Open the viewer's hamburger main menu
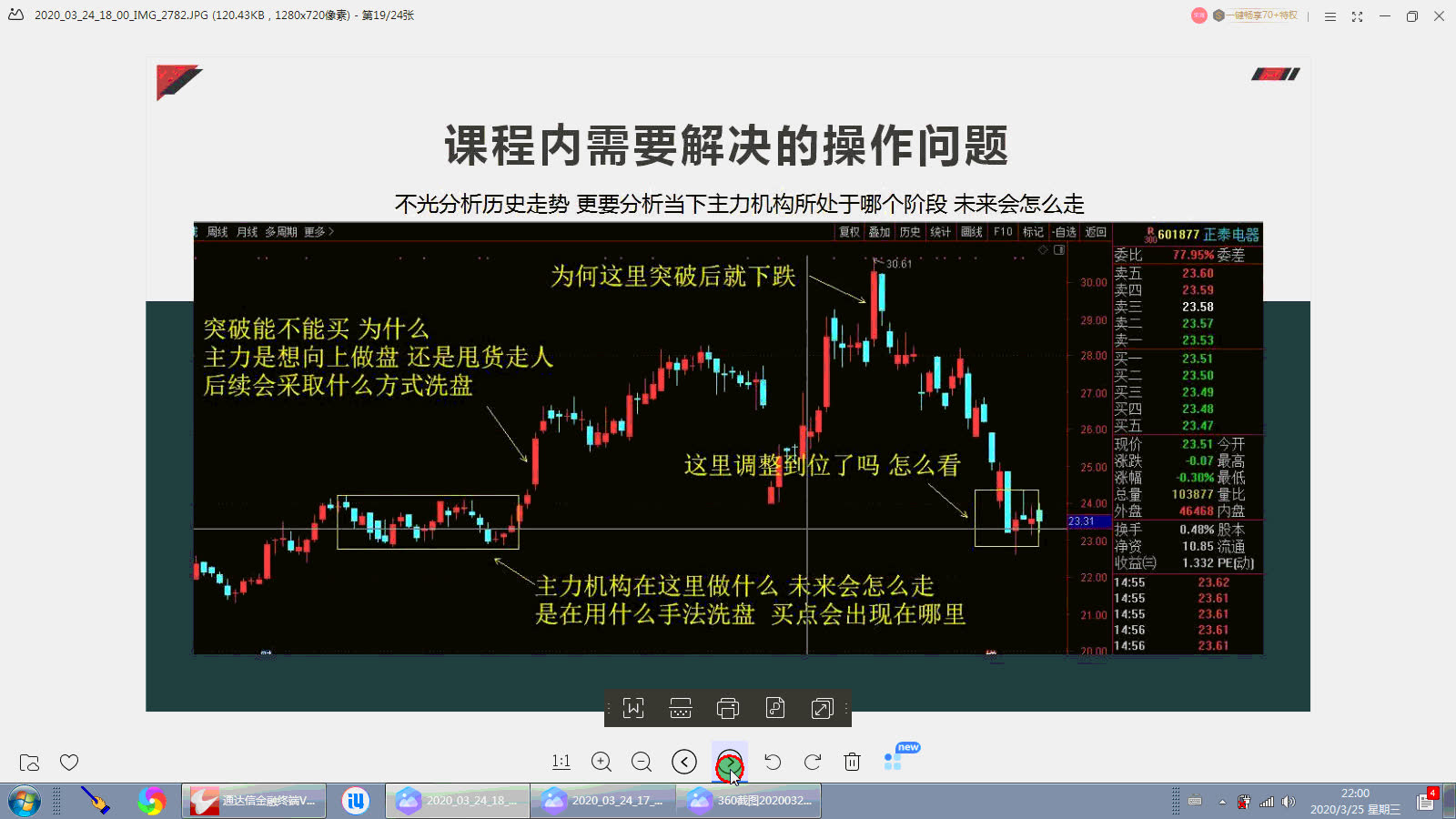Screen dimensions: 1456x819 (1330, 16)
